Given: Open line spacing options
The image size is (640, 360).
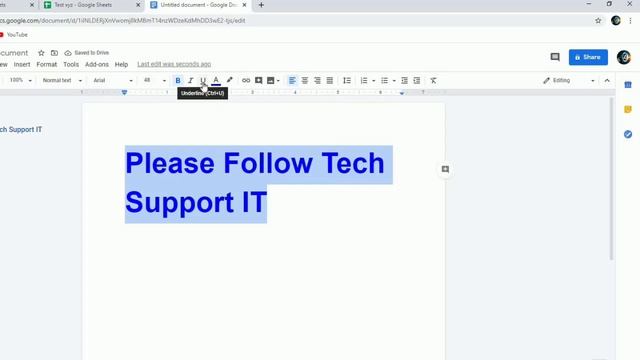Looking at the screenshot, I should [x=347, y=80].
